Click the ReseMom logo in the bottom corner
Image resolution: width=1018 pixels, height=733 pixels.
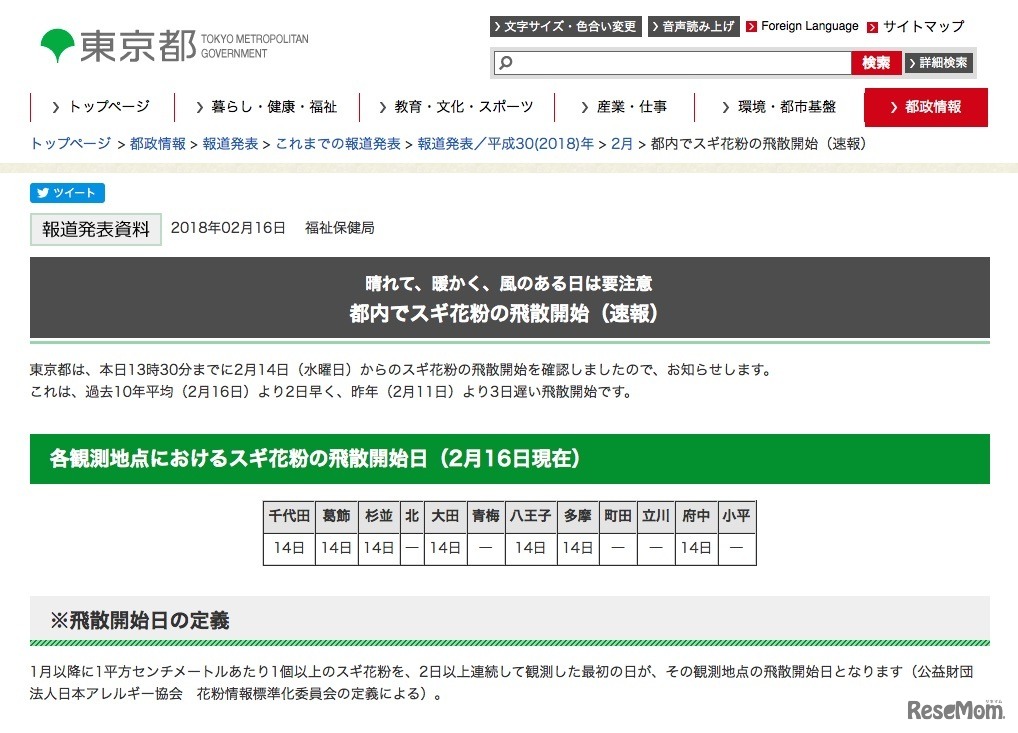[955, 708]
